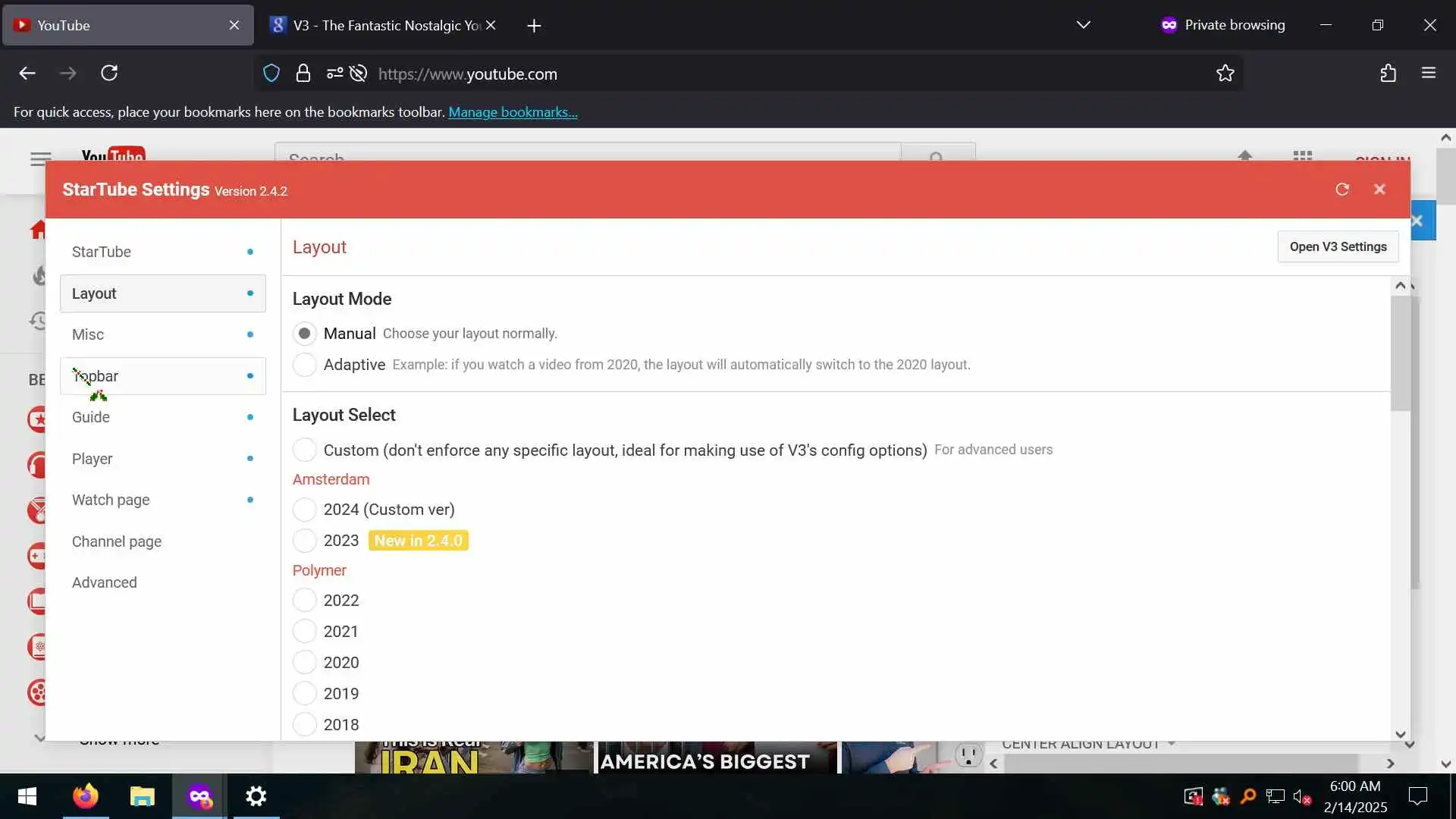Open Firefox application hamburger menu
The width and height of the screenshot is (1456, 819).
pyautogui.click(x=1429, y=74)
